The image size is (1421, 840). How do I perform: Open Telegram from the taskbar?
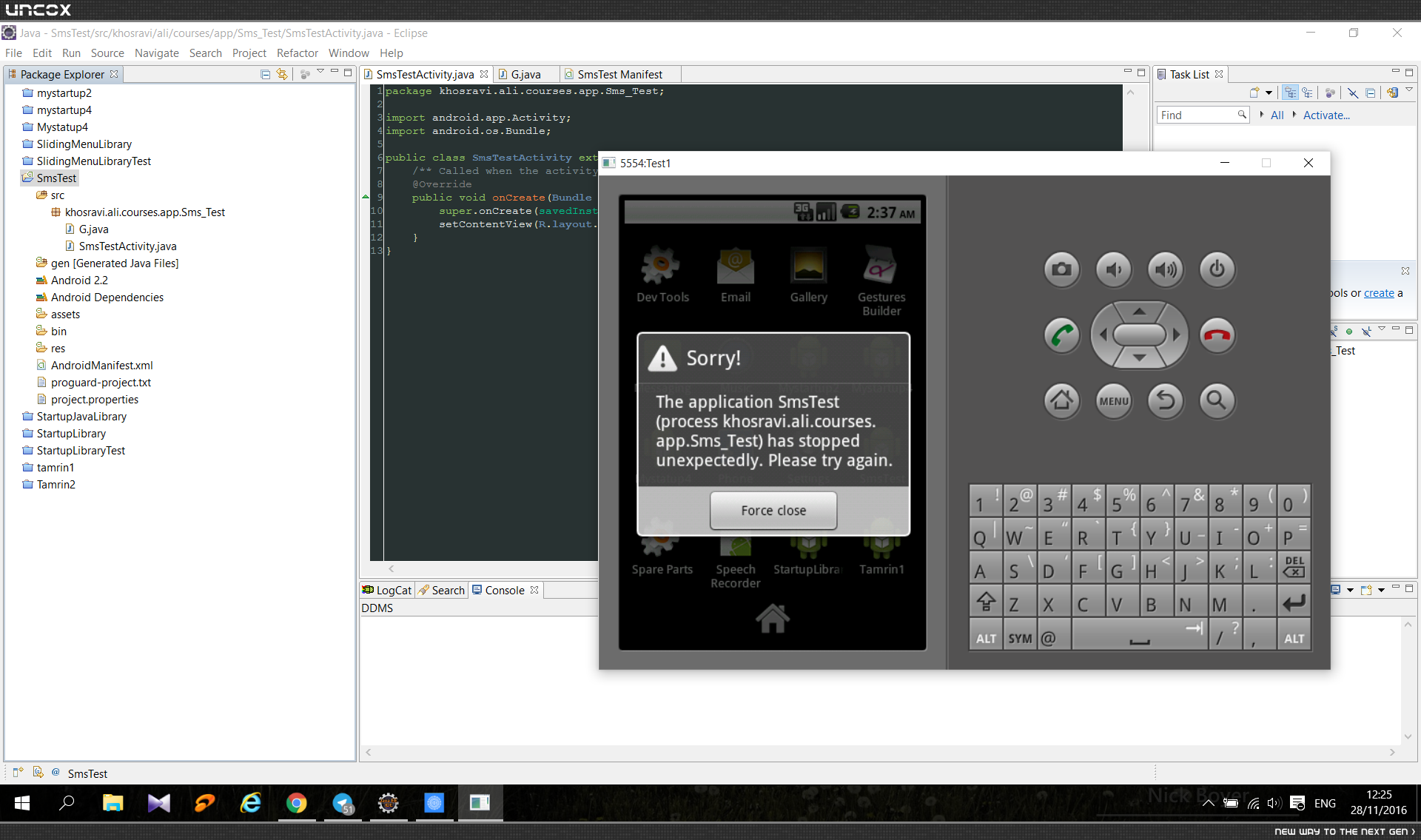(x=343, y=803)
